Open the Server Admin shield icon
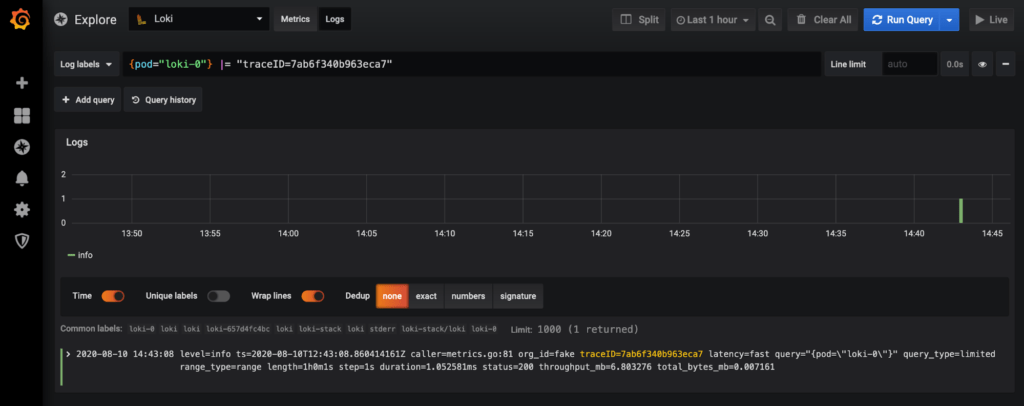Screen dimensions: 1024x406 [x=21, y=241]
